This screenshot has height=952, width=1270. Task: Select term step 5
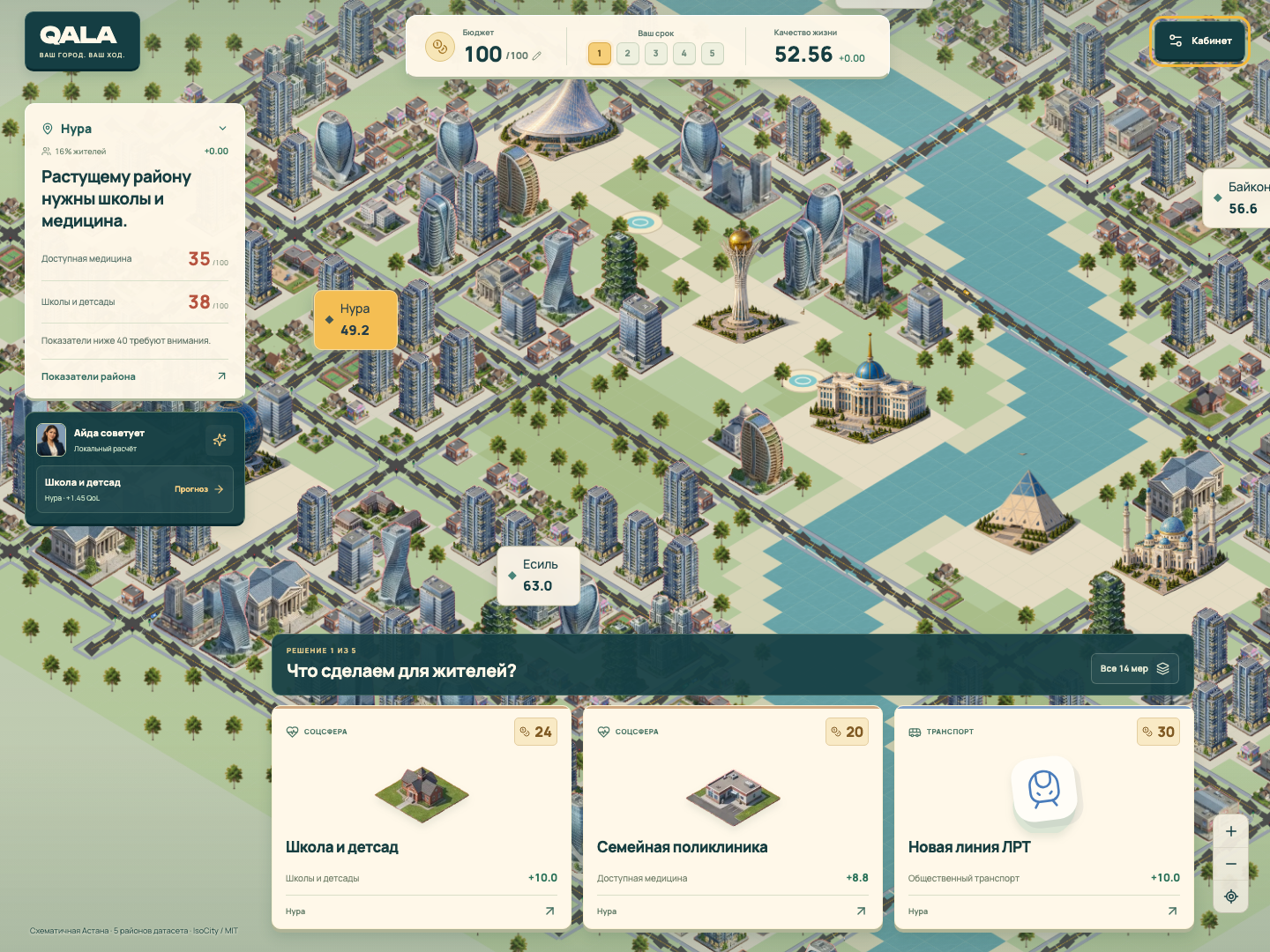click(713, 54)
